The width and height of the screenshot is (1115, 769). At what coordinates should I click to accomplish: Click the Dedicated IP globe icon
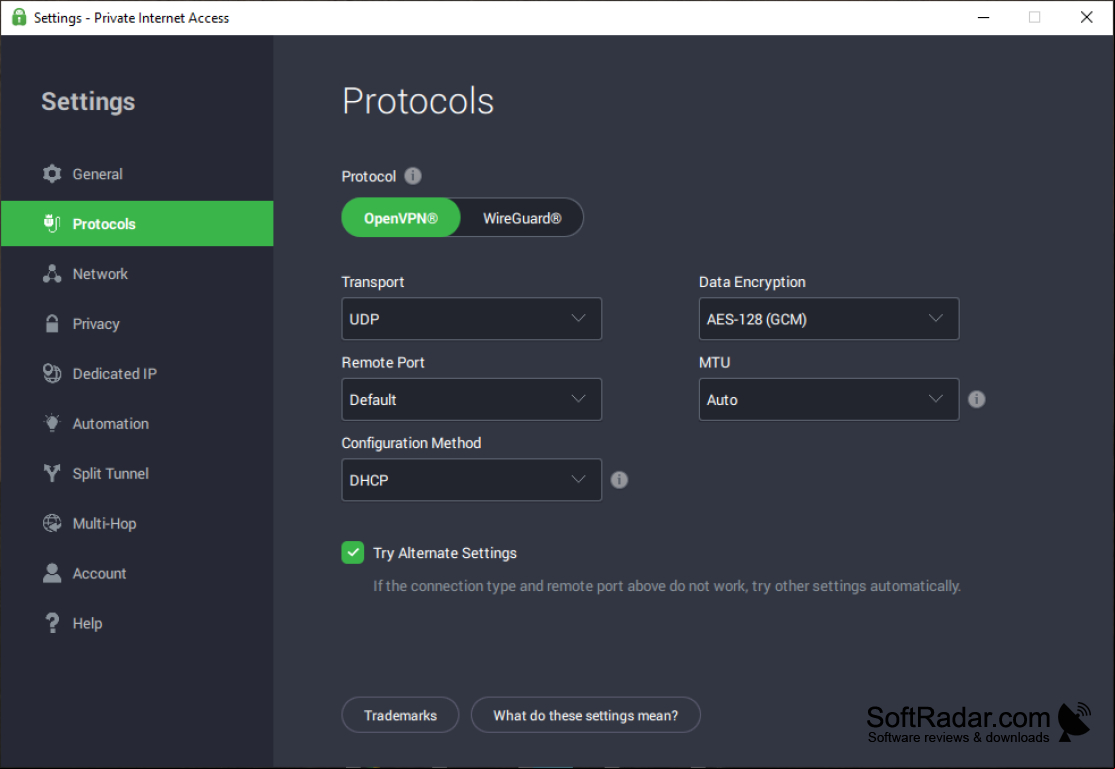coord(52,373)
